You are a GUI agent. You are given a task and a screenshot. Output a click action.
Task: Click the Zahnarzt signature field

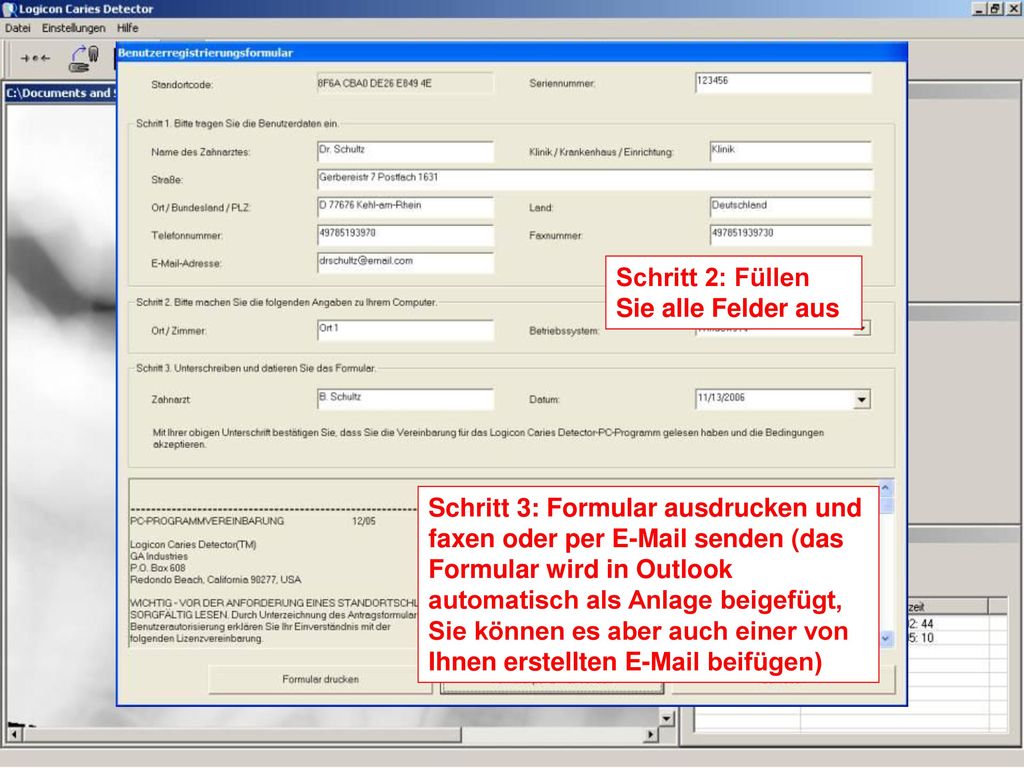pos(405,399)
